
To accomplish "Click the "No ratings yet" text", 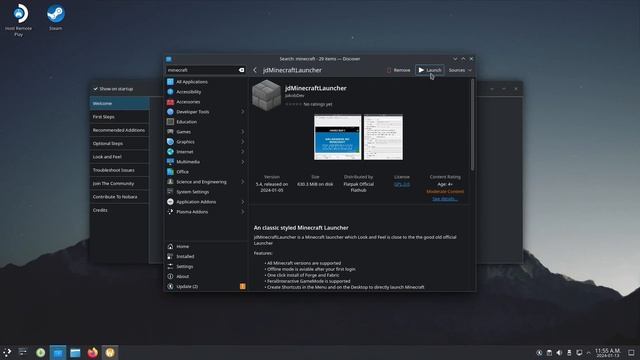I will coord(318,104).
